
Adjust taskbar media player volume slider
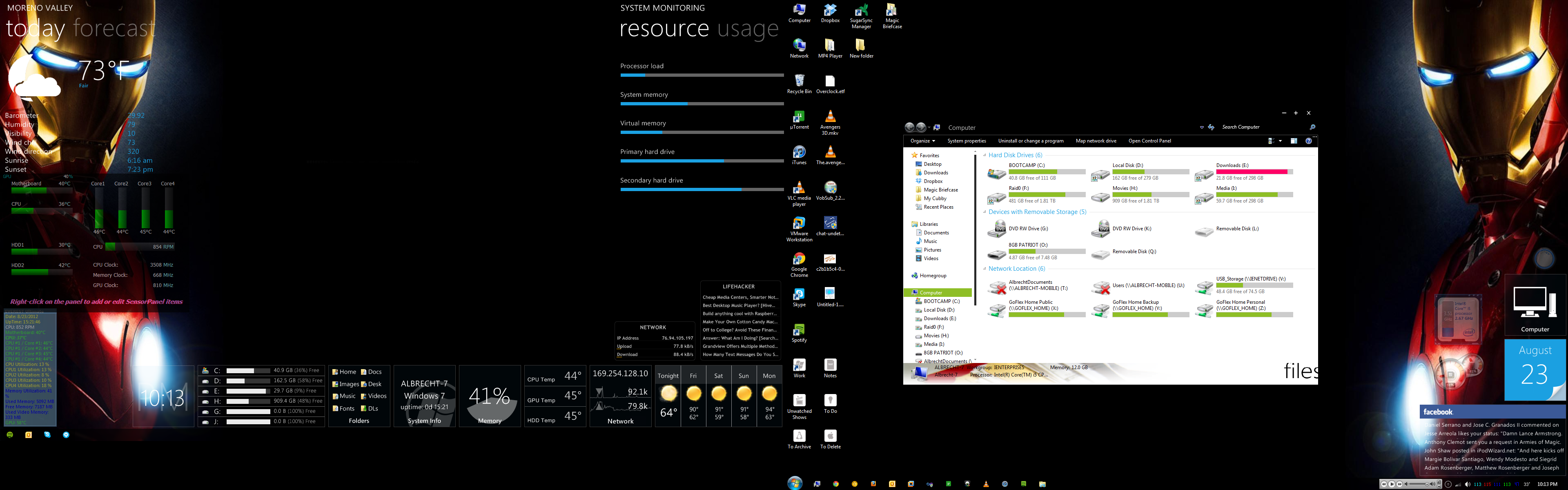pyautogui.click(x=1419, y=485)
